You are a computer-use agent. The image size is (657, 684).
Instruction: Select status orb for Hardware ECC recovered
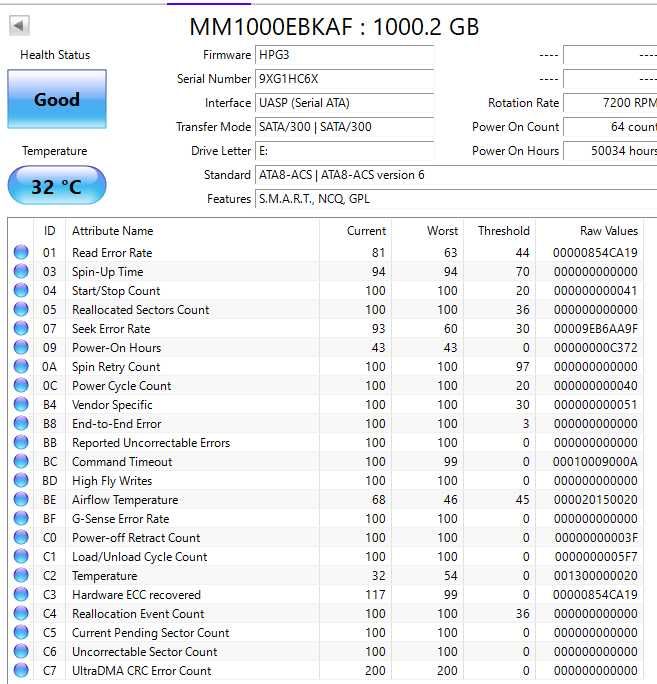point(21,594)
